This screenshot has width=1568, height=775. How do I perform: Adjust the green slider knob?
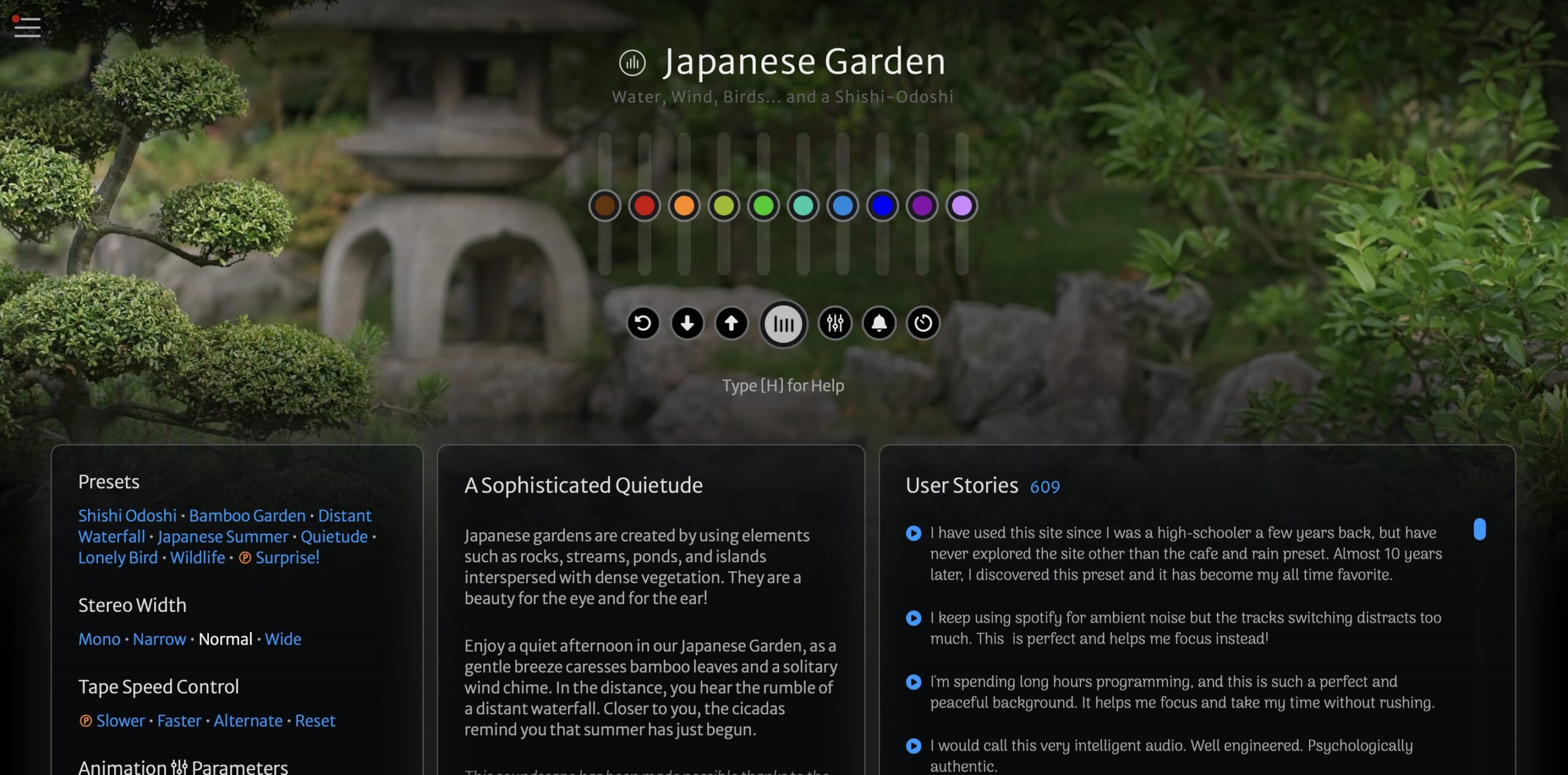(x=763, y=206)
